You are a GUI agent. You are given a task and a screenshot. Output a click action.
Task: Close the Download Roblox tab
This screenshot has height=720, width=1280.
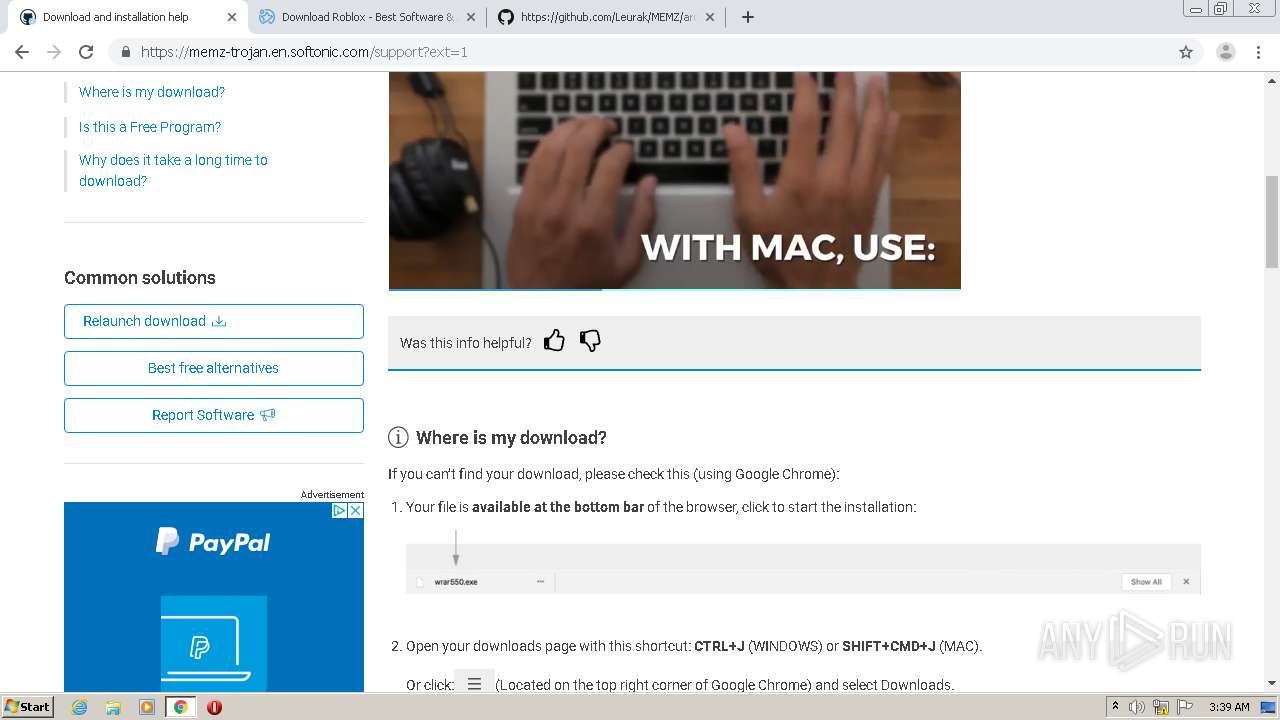(471, 17)
